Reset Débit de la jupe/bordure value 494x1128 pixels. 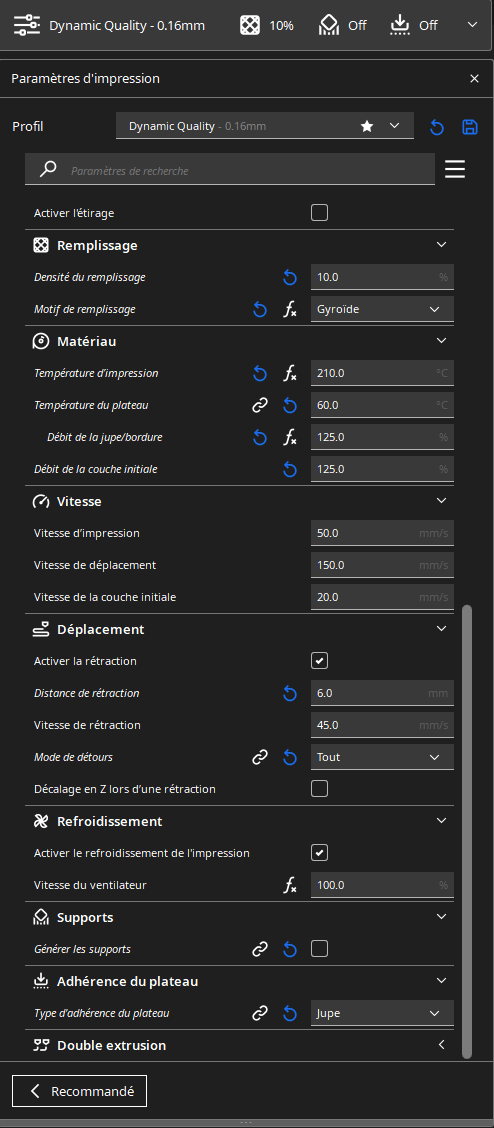(260, 437)
